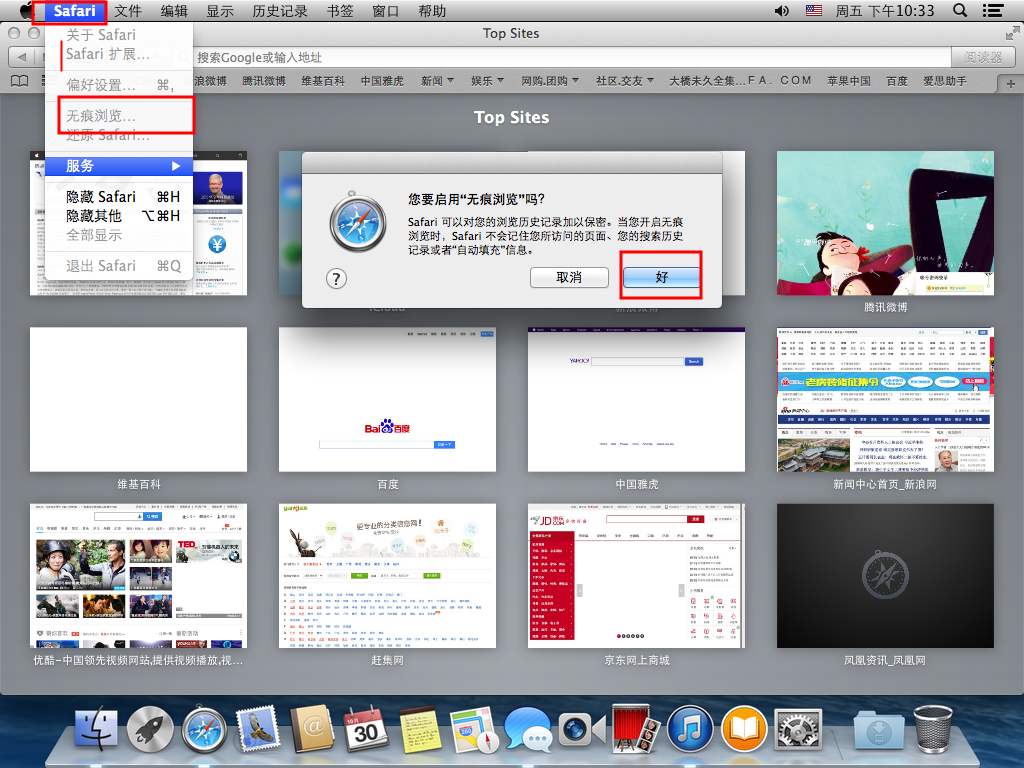Open iTunes music note icon in Dock

coord(690,729)
